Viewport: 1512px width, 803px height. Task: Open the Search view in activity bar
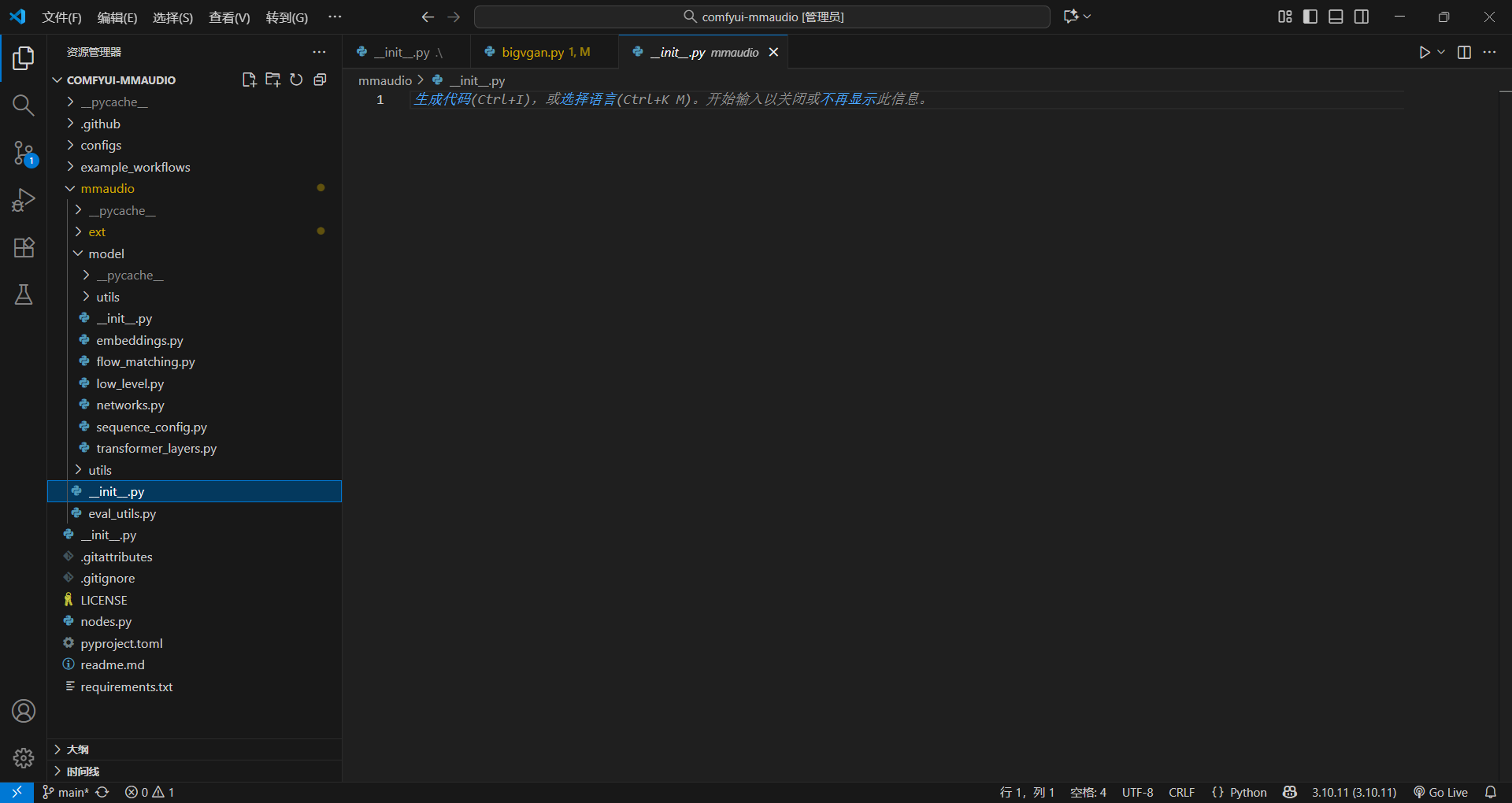[24, 105]
